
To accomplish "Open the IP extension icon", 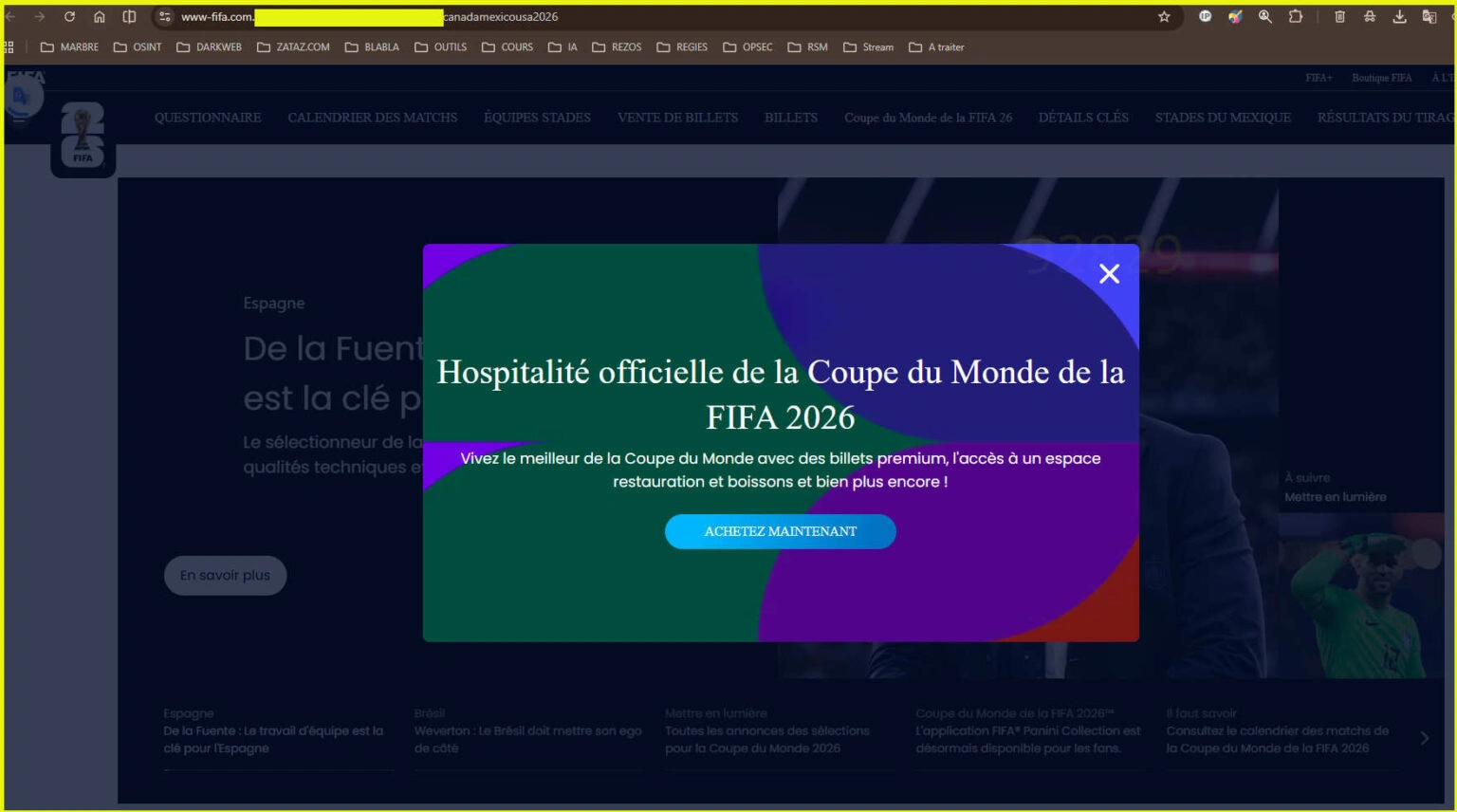I will click(x=1205, y=17).
